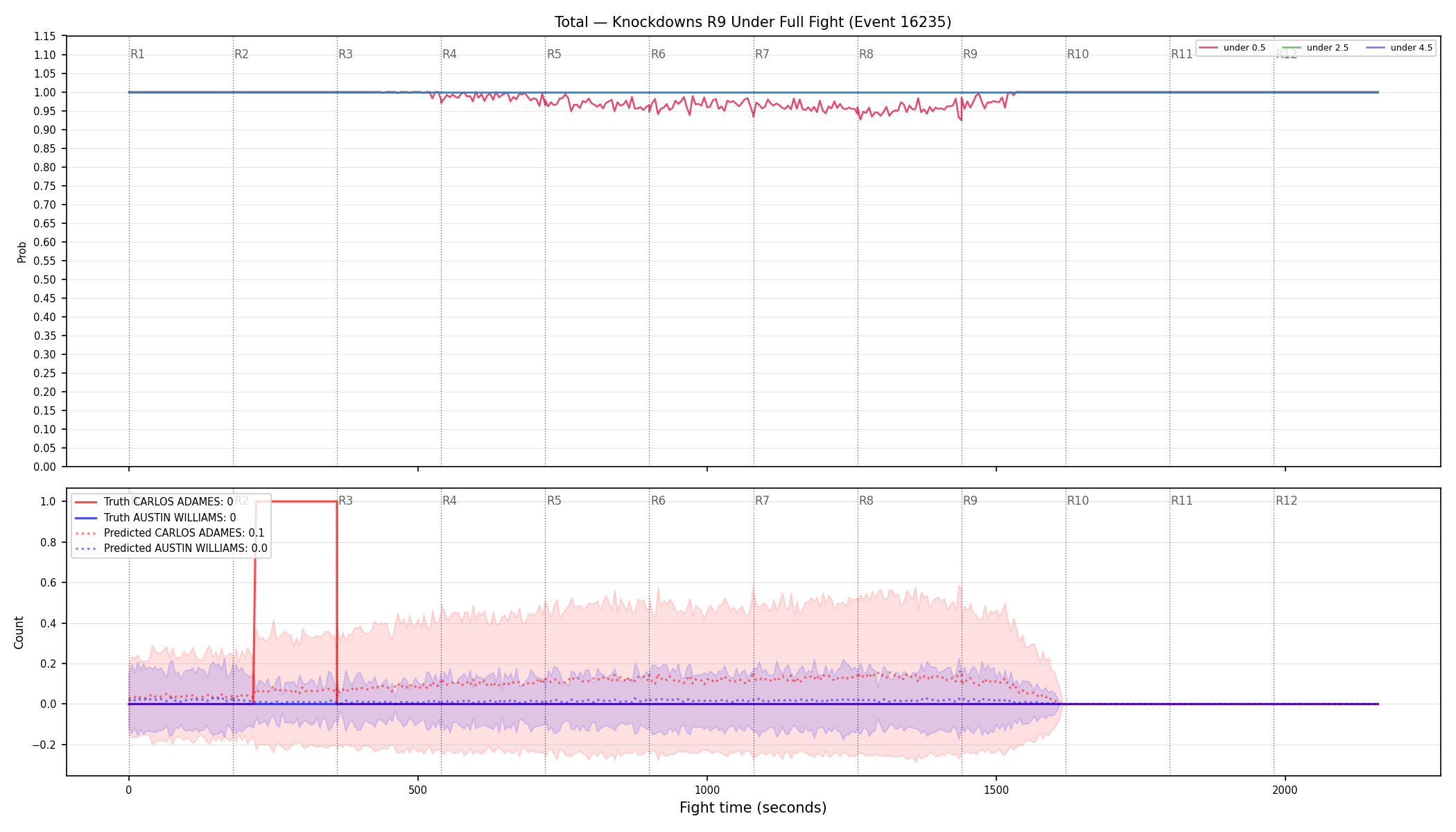The image size is (1456, 832).
Task: Click the 'under 4.5' legend entry
Action: coord(1399,48)
